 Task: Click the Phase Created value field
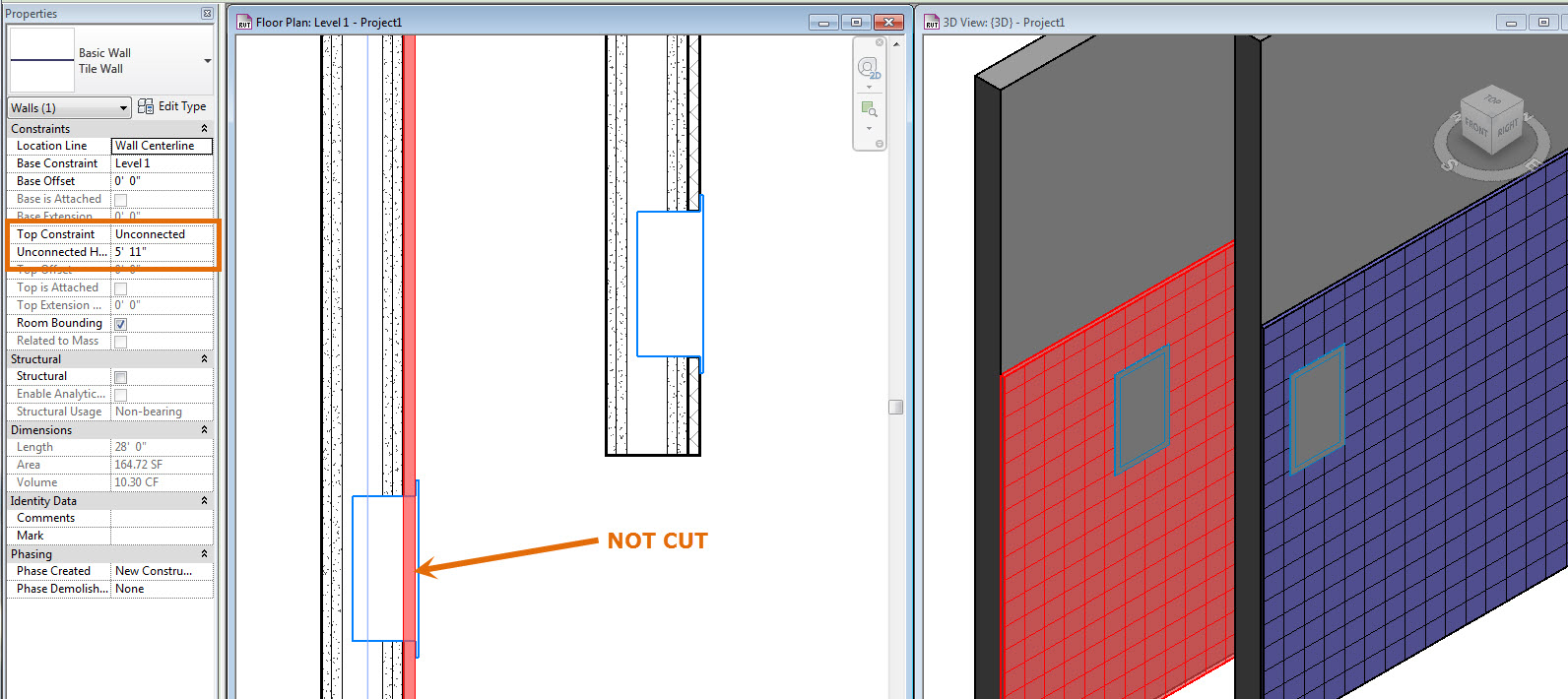(162, 571)
